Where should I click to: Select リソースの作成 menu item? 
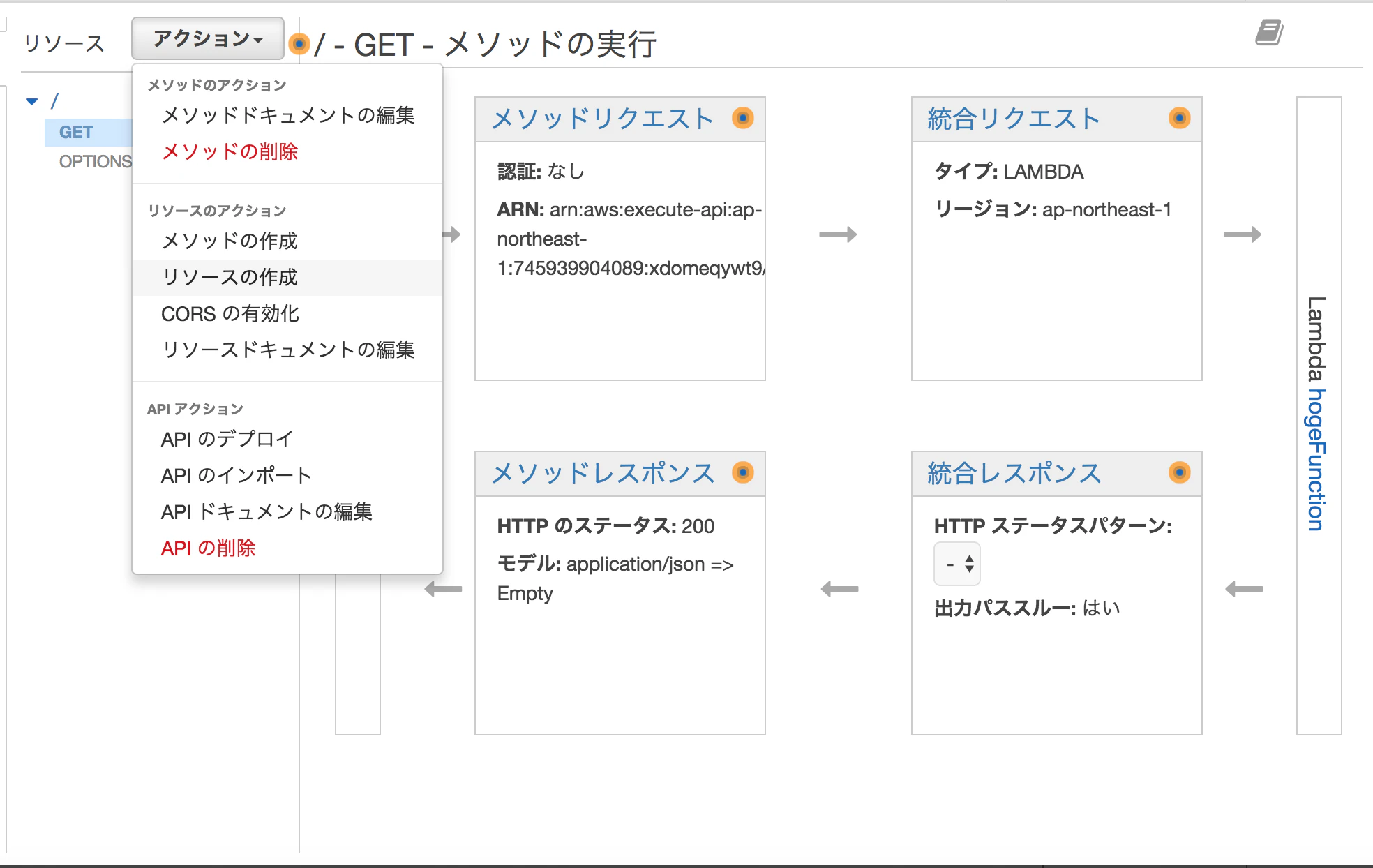pos(287,277)
